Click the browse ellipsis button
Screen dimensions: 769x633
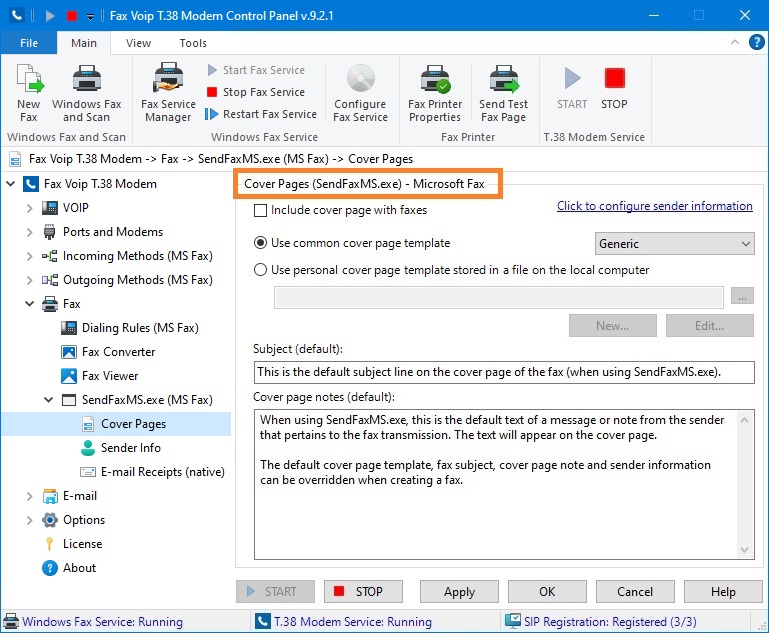(x=742, y=297)
